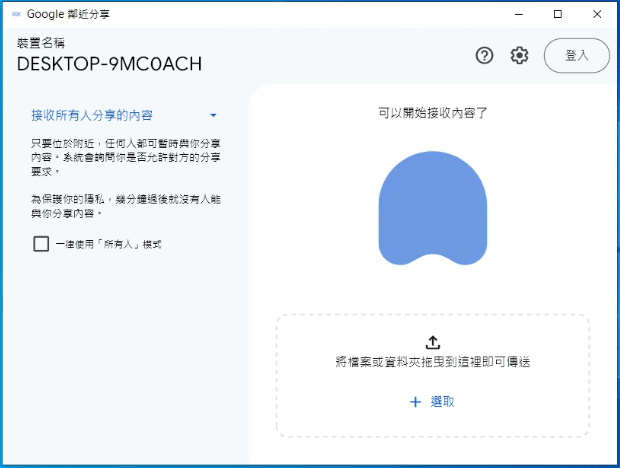620x468 pixels.
Task: Click the blue device avatar shape
Action: (x=433, y=208)
